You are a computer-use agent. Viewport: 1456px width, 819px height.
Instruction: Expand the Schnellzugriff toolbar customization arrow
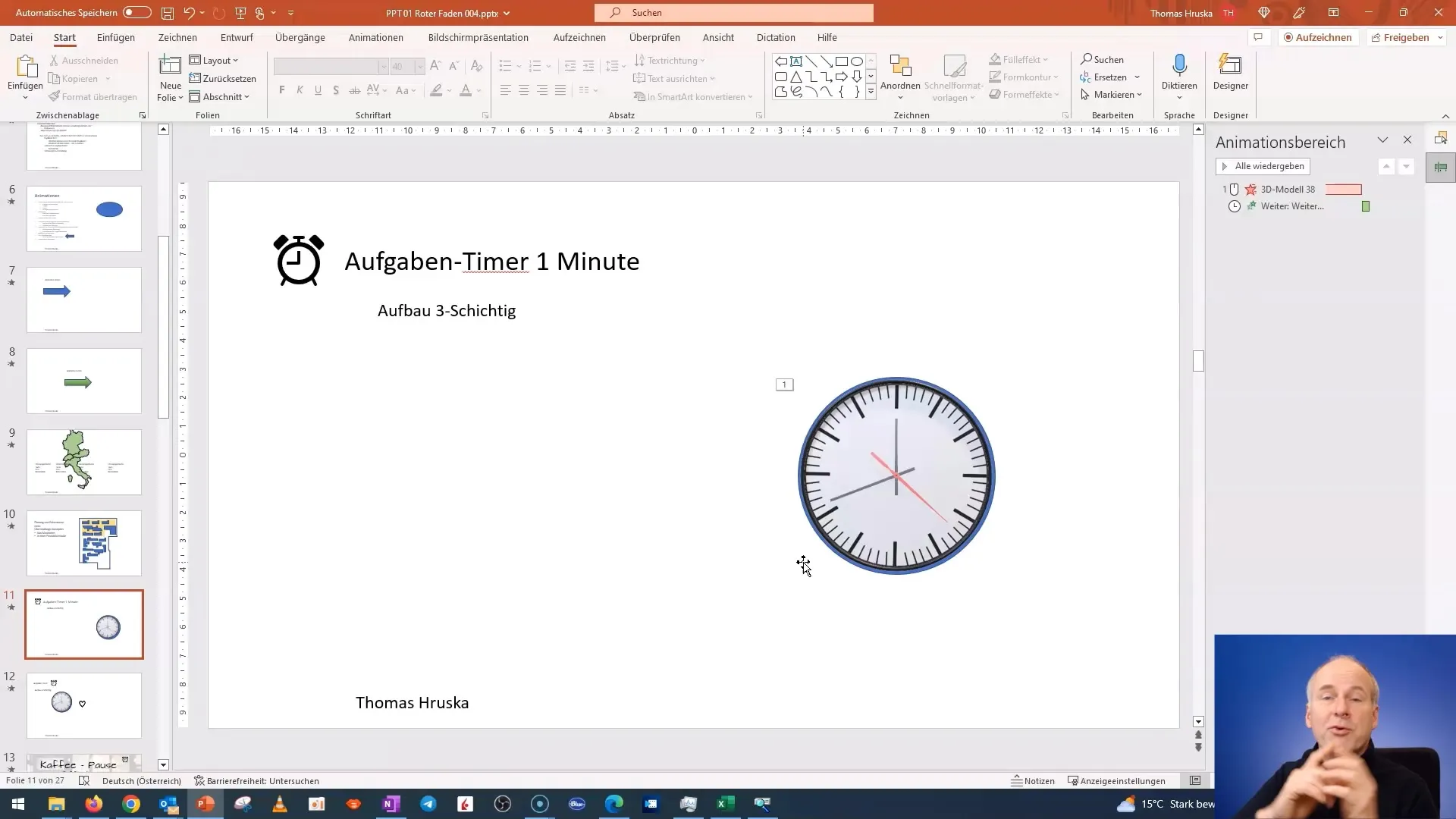click(290, 13)
